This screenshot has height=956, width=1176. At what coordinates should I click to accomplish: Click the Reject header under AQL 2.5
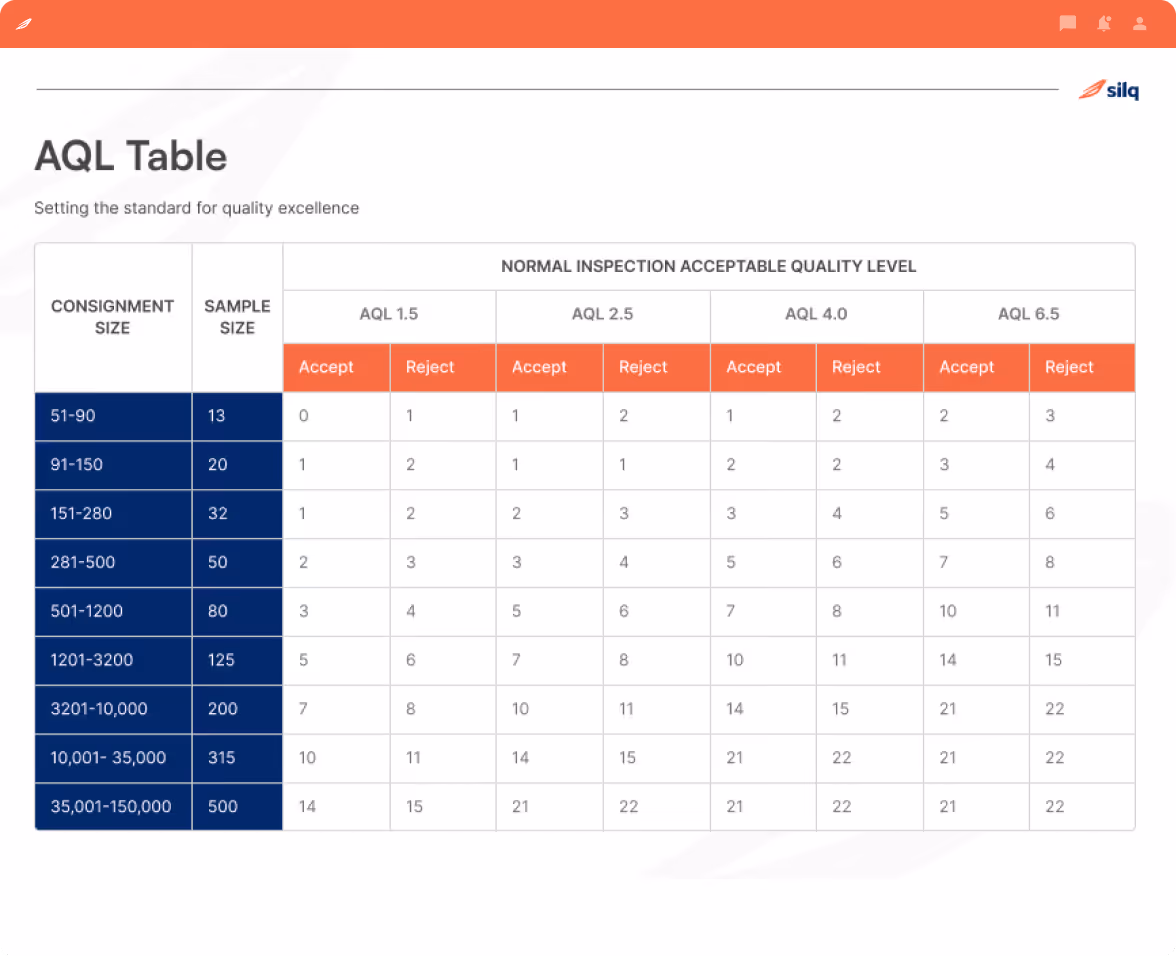tap(656, 367)
